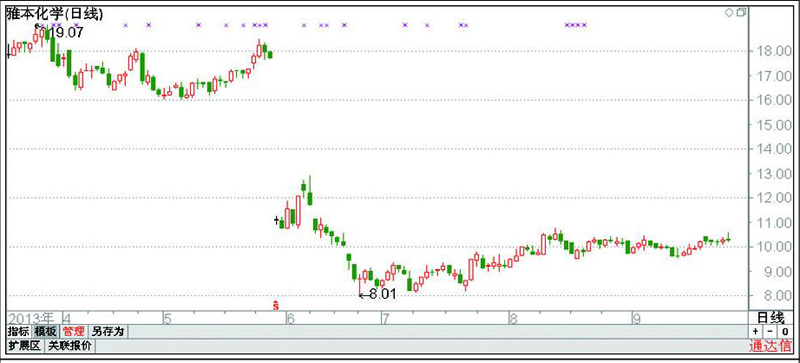
Task: Click the 日线 period button
Action: pyautogui.click(x=771, y=318)
